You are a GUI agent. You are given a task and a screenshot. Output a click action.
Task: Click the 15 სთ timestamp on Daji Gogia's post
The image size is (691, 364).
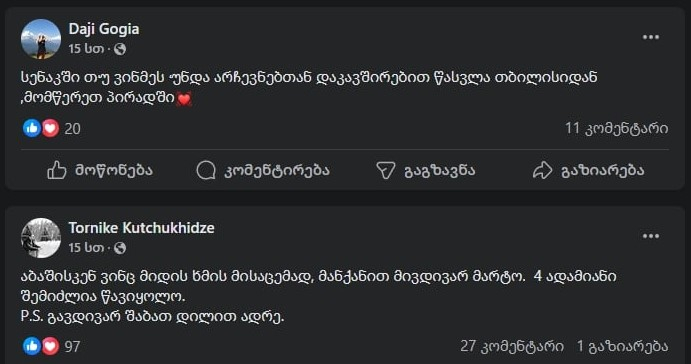click(86, 49)
